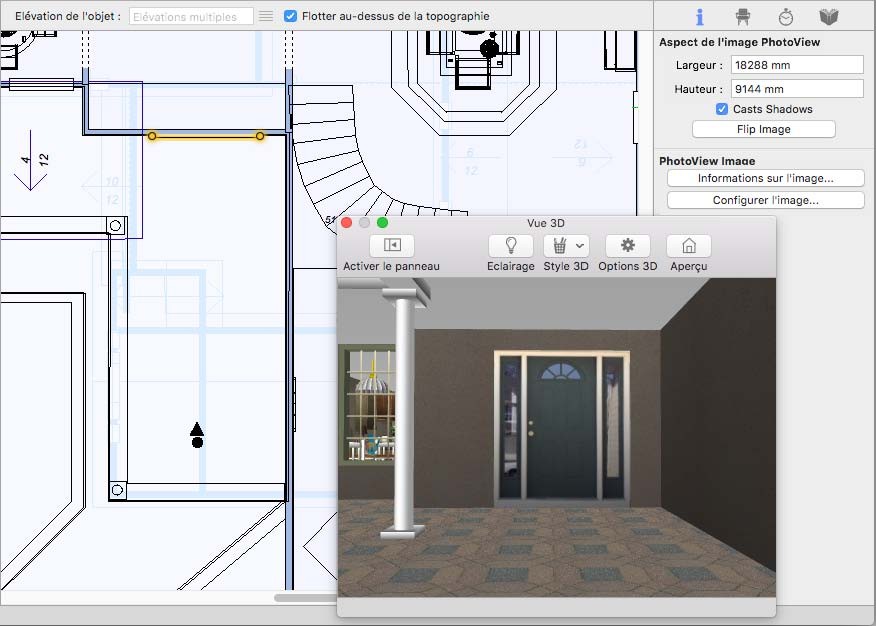Click Configurer l'image button

765,200
